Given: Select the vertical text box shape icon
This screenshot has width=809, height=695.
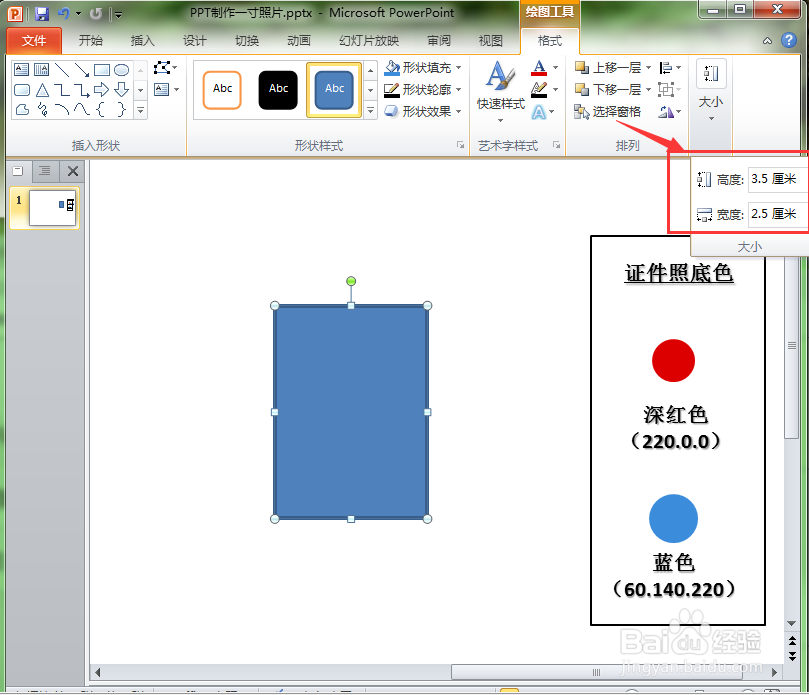Looking at the screenshot, I should (41, 69).
